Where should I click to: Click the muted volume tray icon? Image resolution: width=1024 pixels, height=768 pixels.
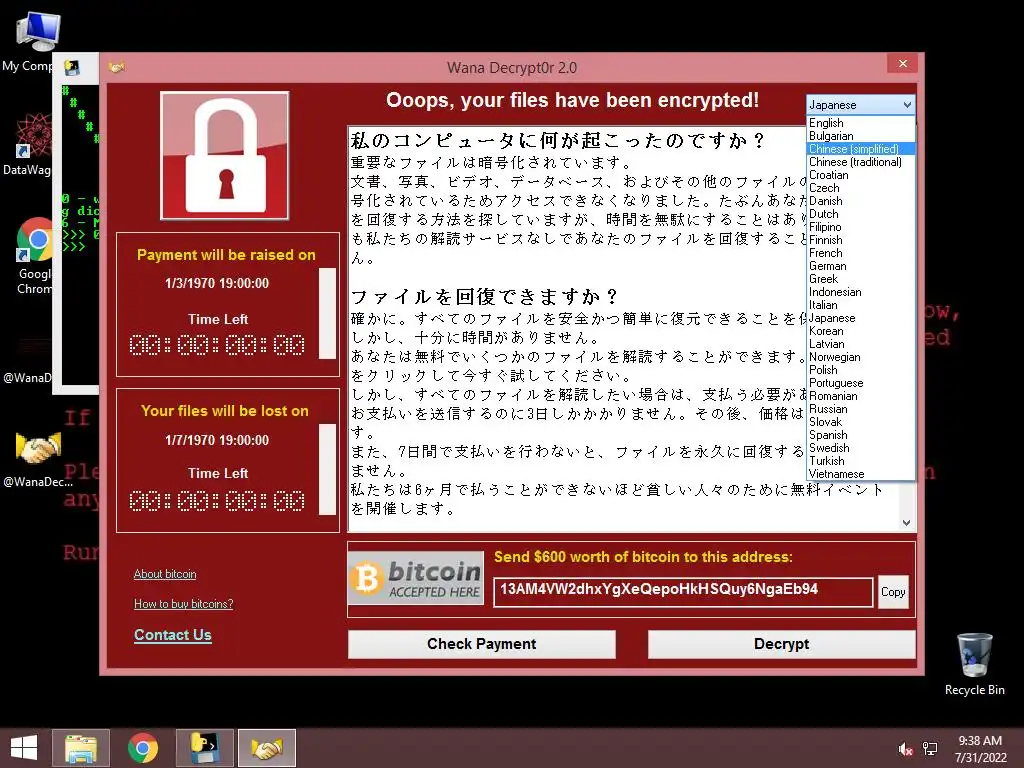tap(905, 749)
